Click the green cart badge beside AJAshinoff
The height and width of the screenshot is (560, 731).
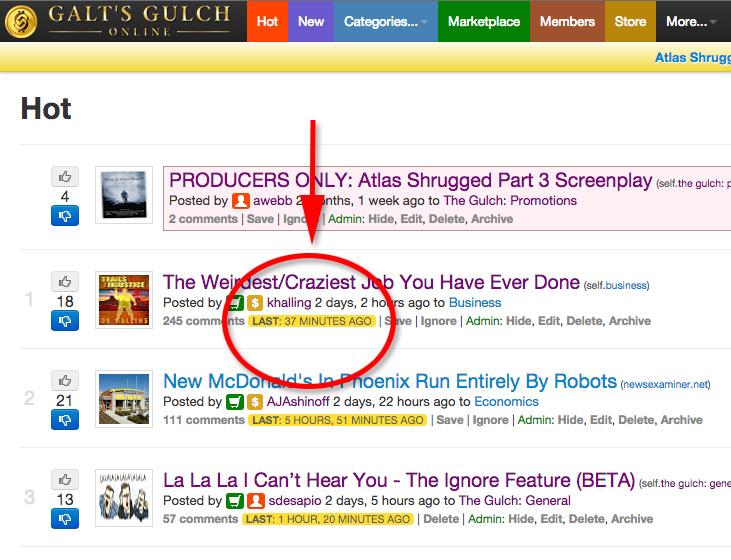click(235, 402)
